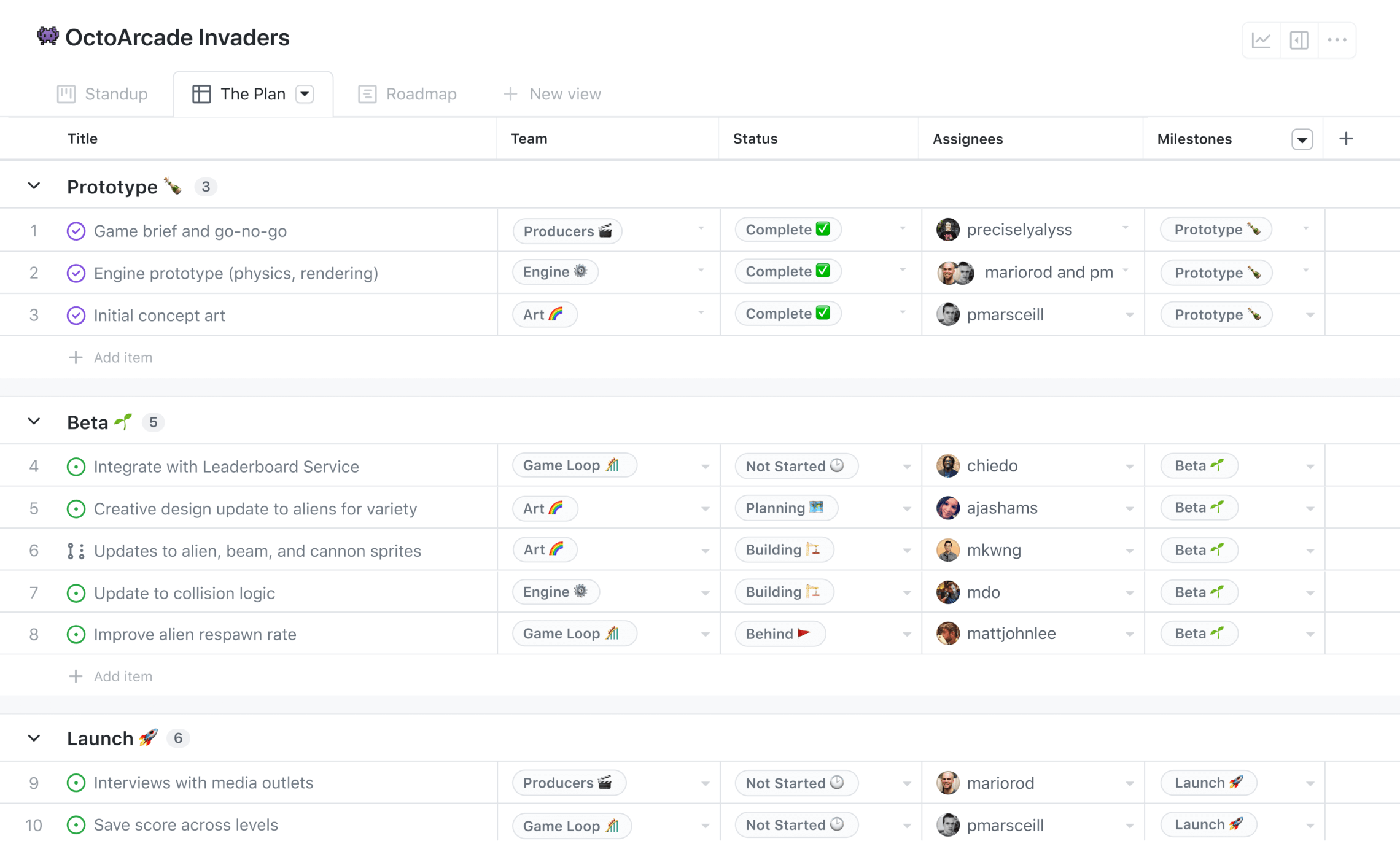Screen dimensions: 1400x841
Task: Collapse the Beta group chevron
Action: pyautogui.click(x=34, y=421)
